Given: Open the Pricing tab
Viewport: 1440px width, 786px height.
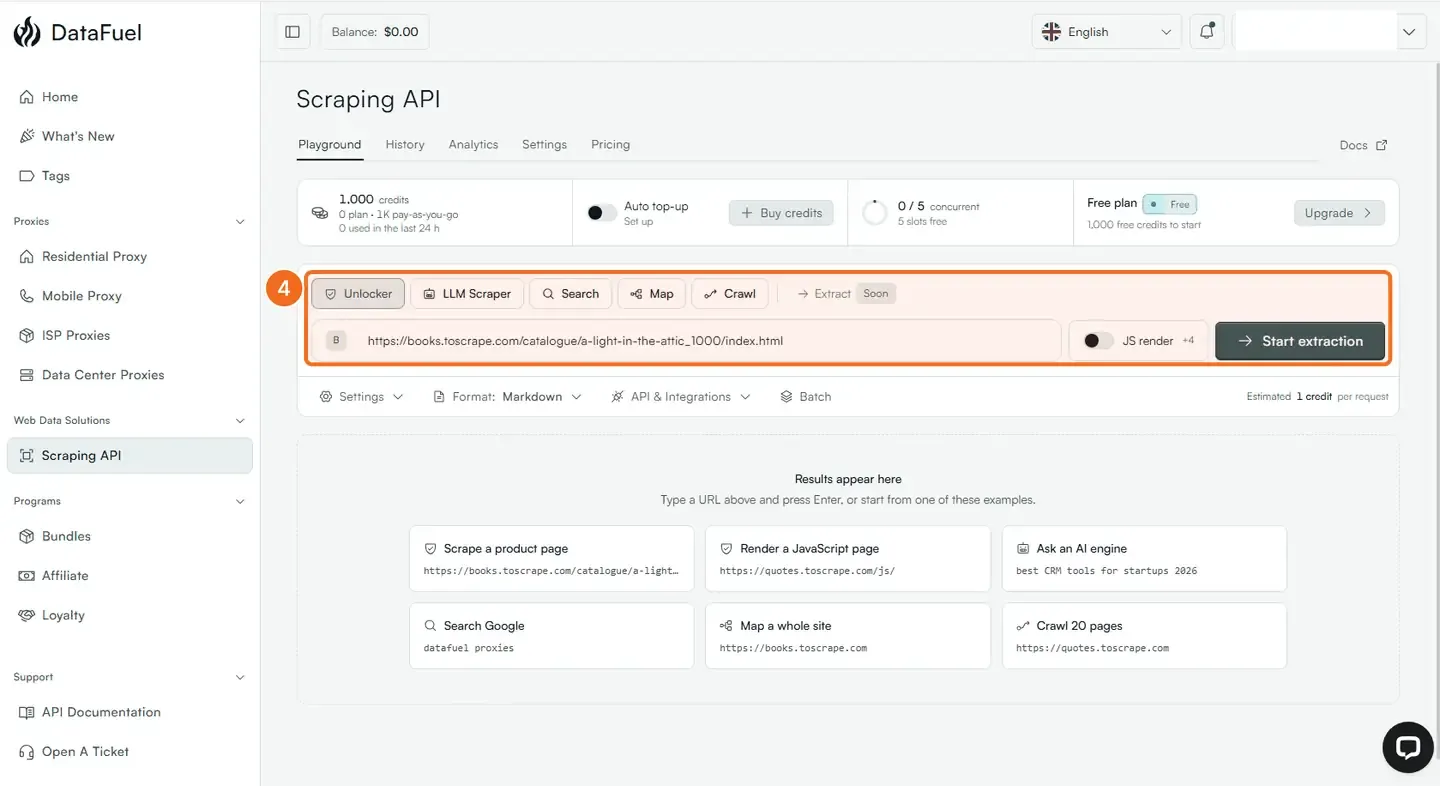Looking at the screenshot, I should pyautogui.click(x=610, y=145).
